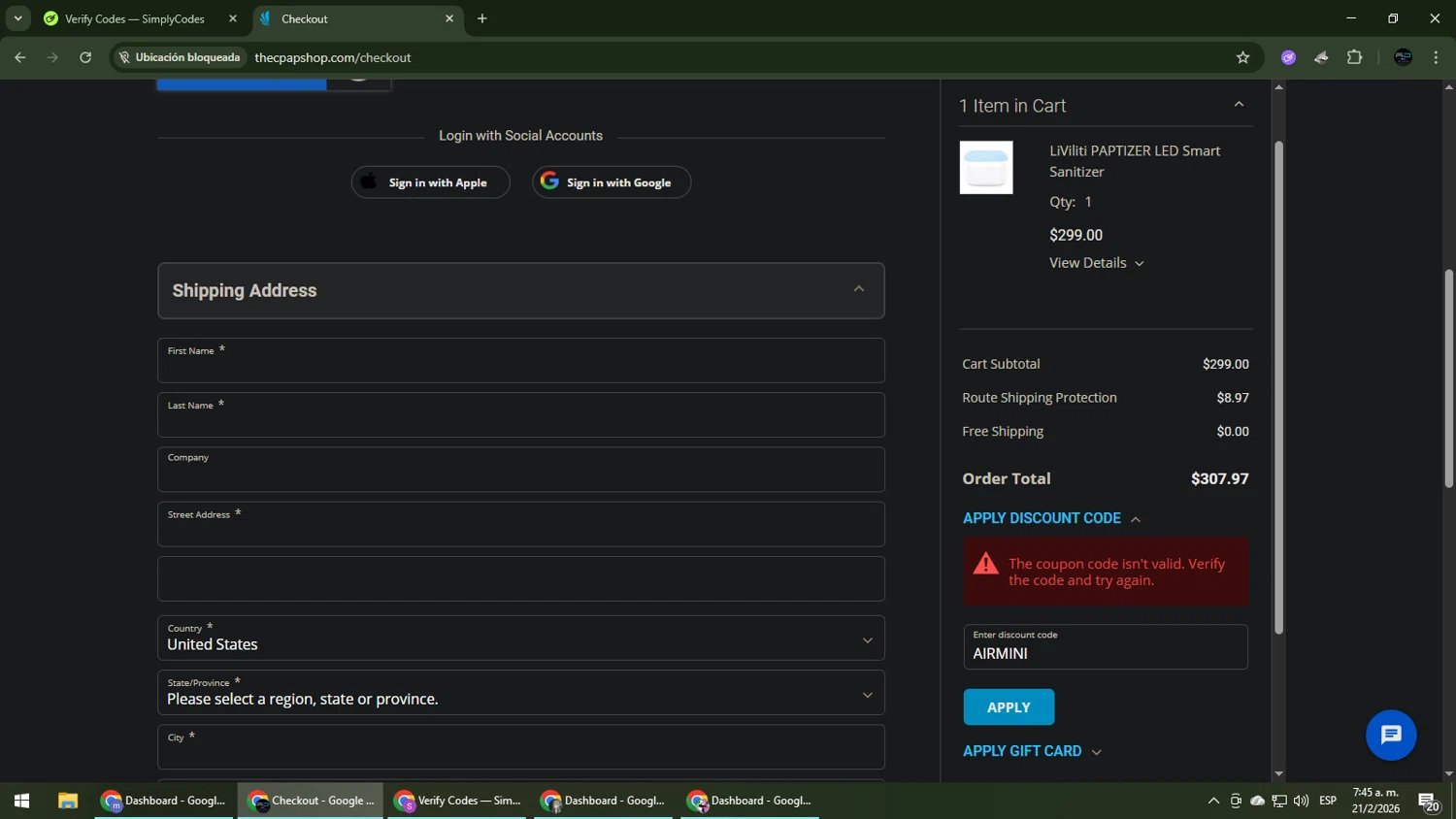Reload the checkout page

[85, 57]
